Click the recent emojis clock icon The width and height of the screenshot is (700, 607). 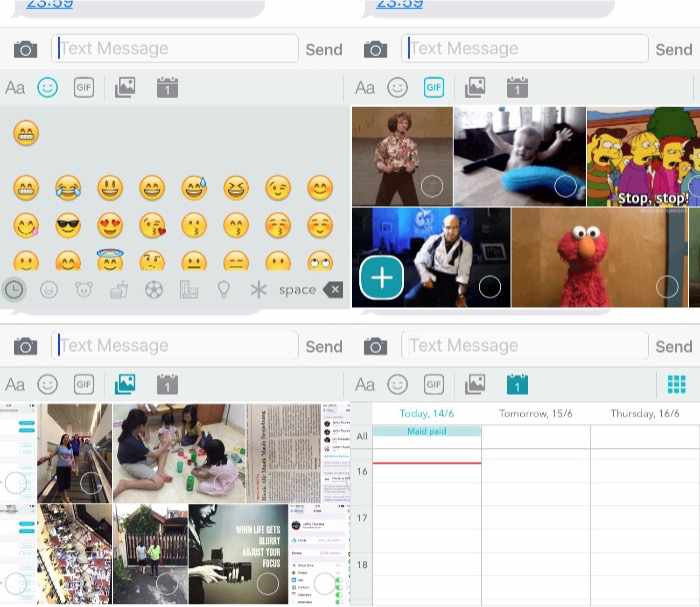(14, 290)
